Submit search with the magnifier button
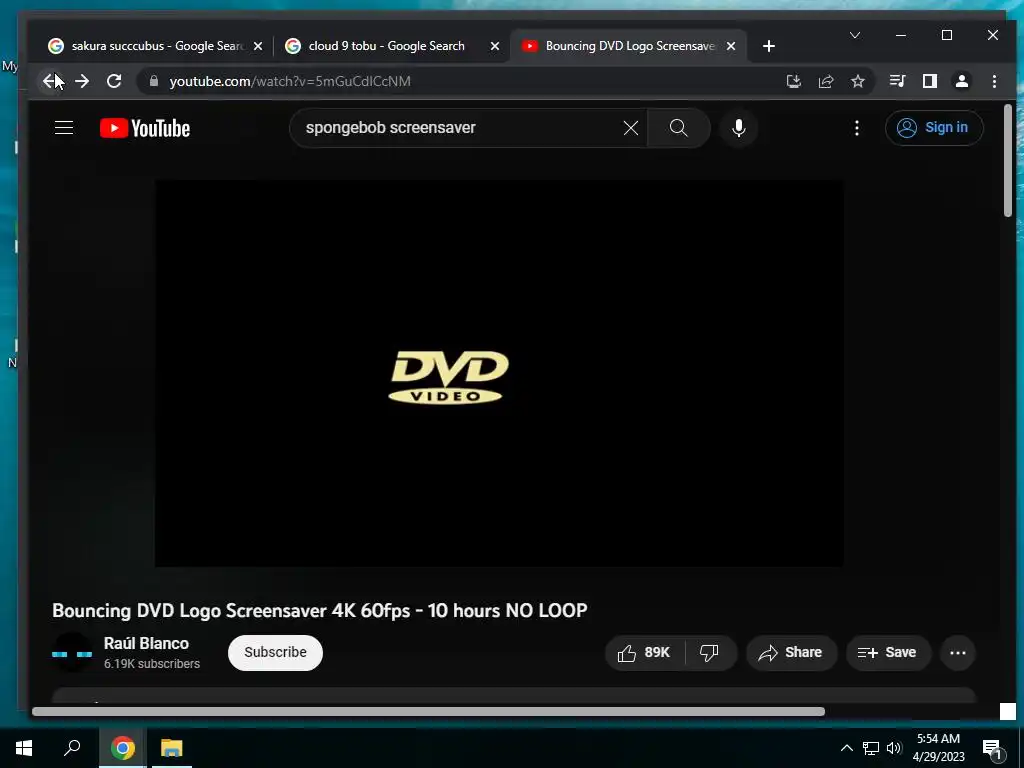 tap(679, 128)
